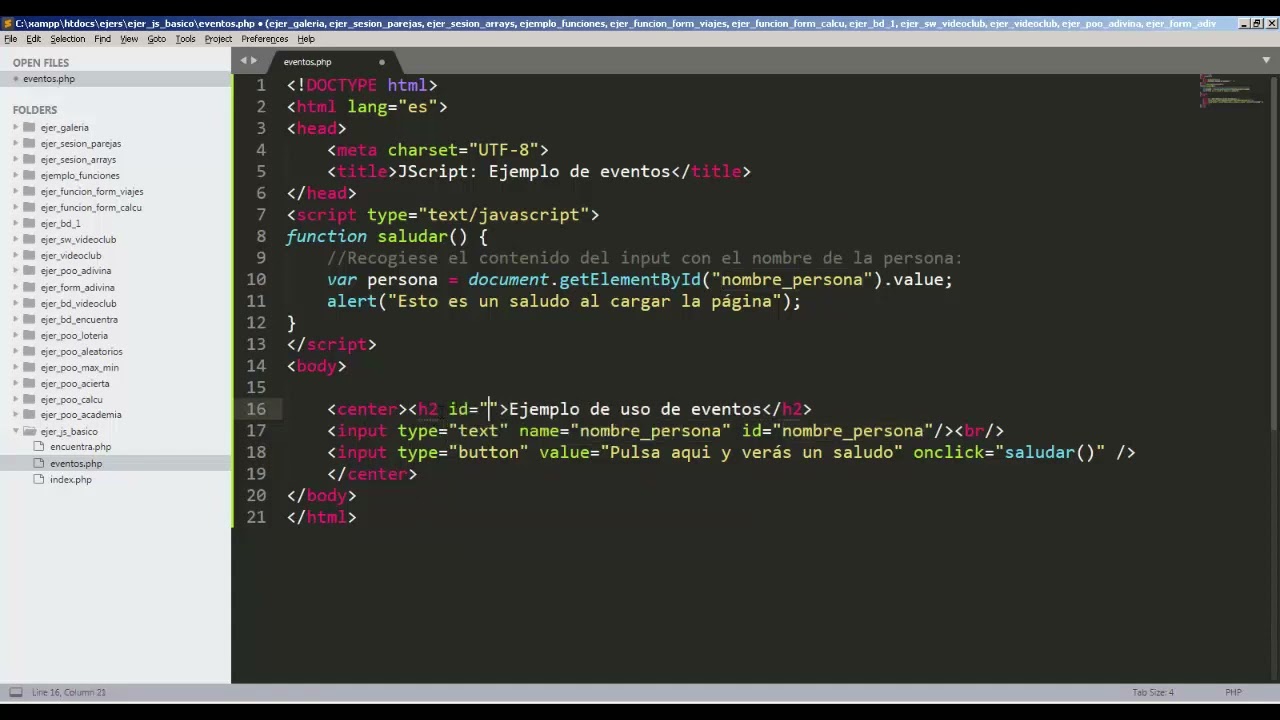Select the ejer_poo_max_min folder label
1280x720 pixels.
(79, 368)
